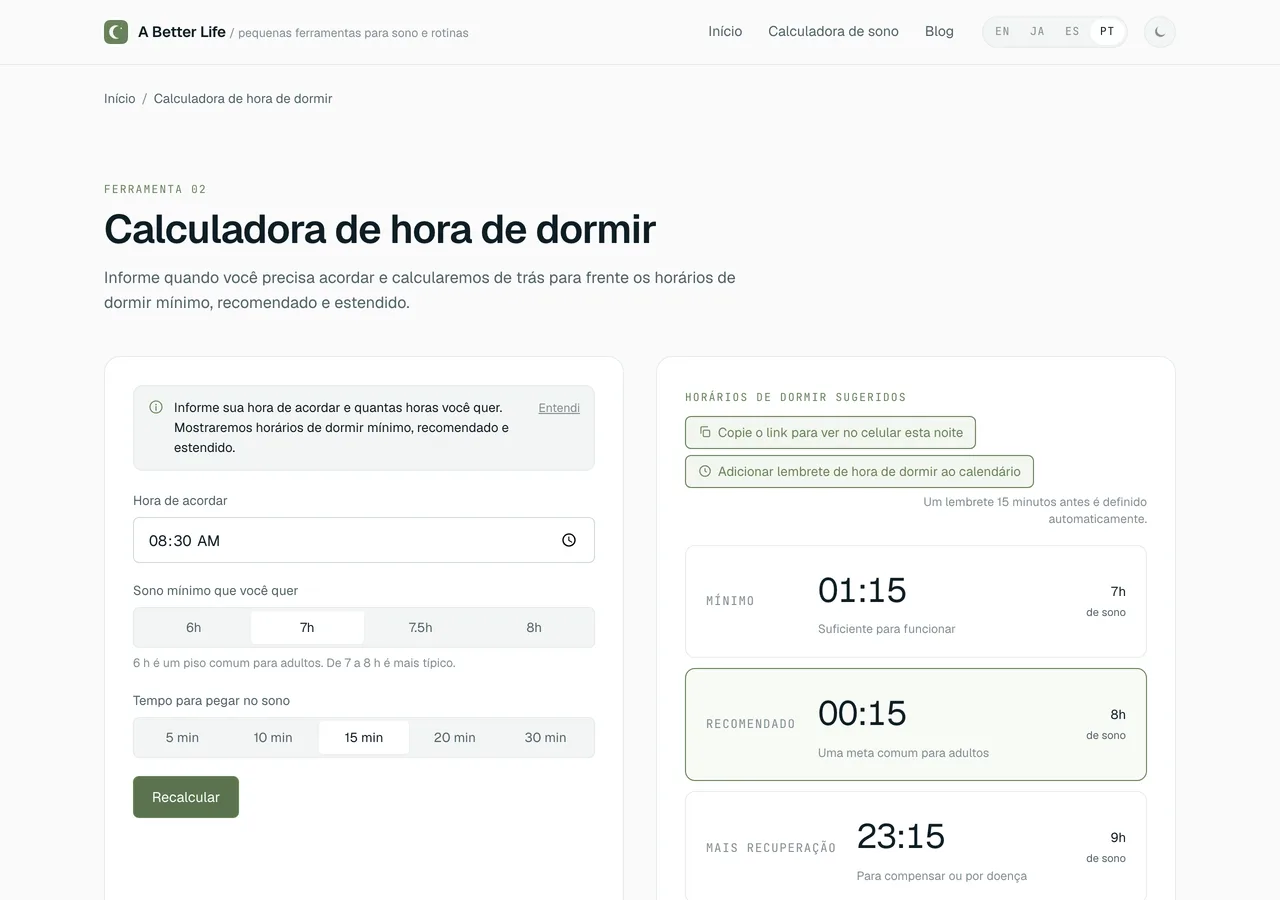Click the copy icon on the link button

tap(705, 432)
